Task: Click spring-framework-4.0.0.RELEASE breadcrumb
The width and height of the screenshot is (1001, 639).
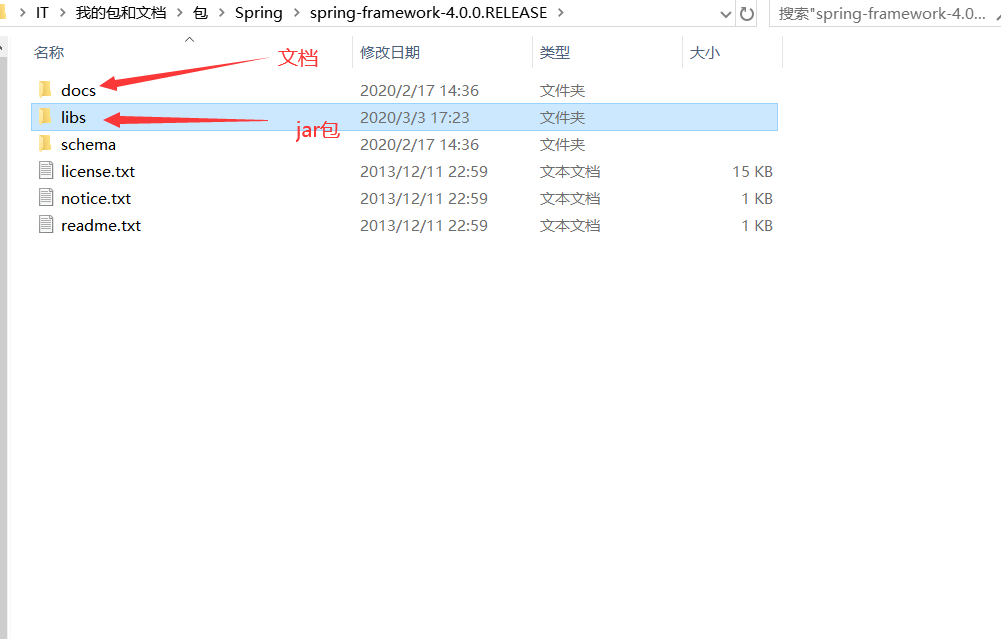Action: [x=428, y=13]
